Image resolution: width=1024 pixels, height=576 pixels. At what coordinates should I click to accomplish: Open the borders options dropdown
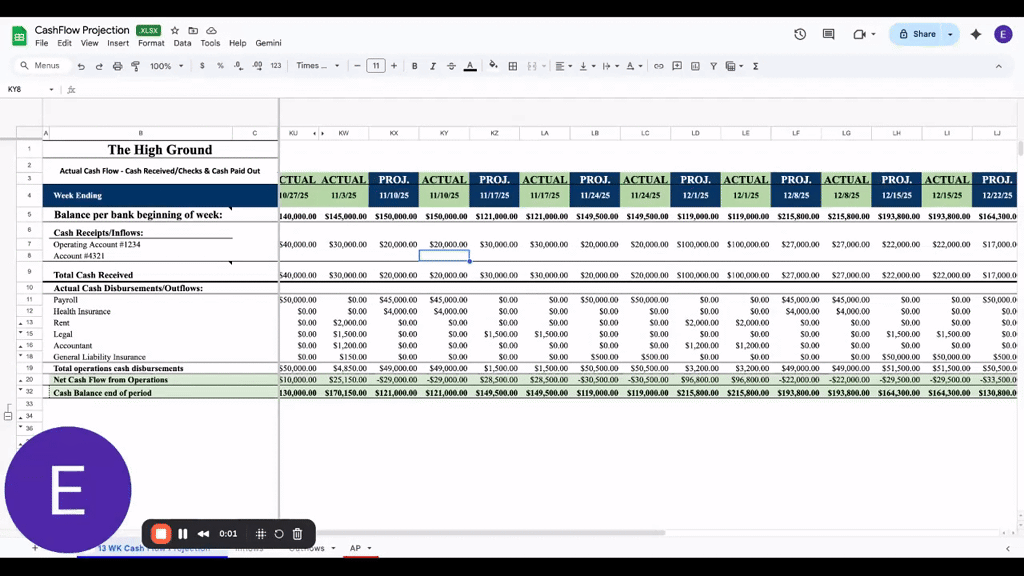click(x=512, y=65)
